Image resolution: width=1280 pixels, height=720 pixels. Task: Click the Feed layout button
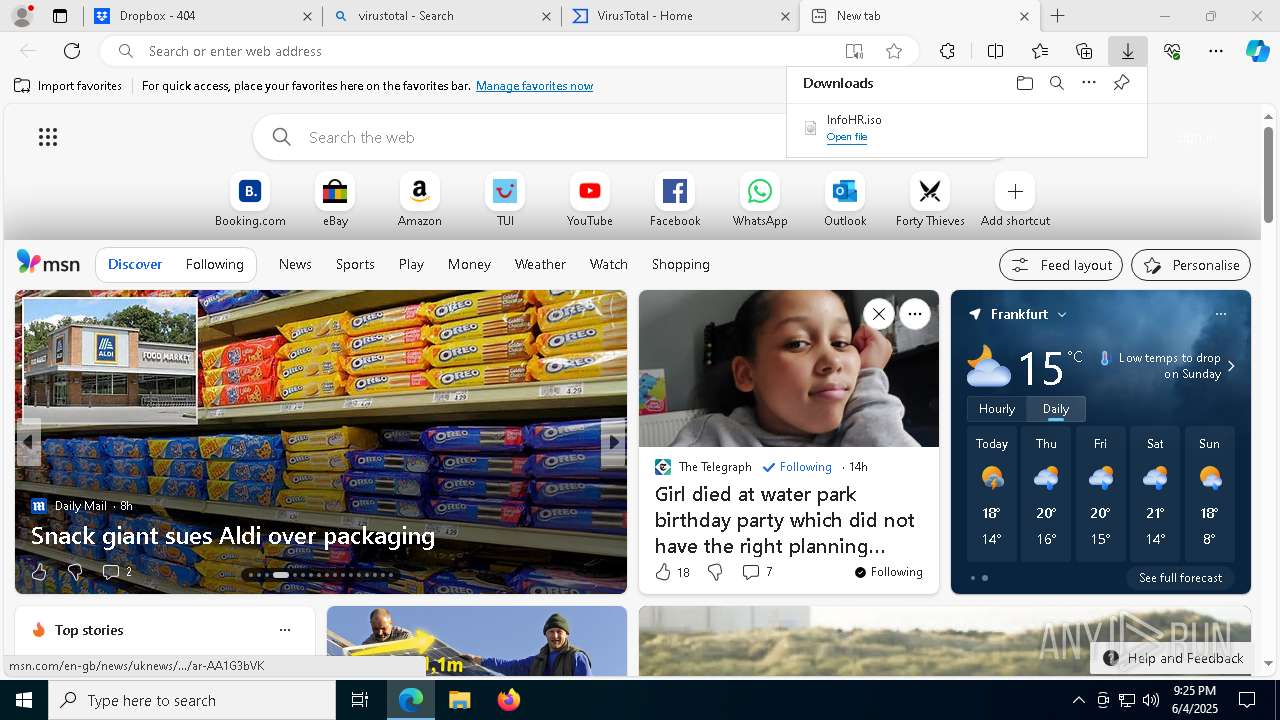(x=1061, y=265)
